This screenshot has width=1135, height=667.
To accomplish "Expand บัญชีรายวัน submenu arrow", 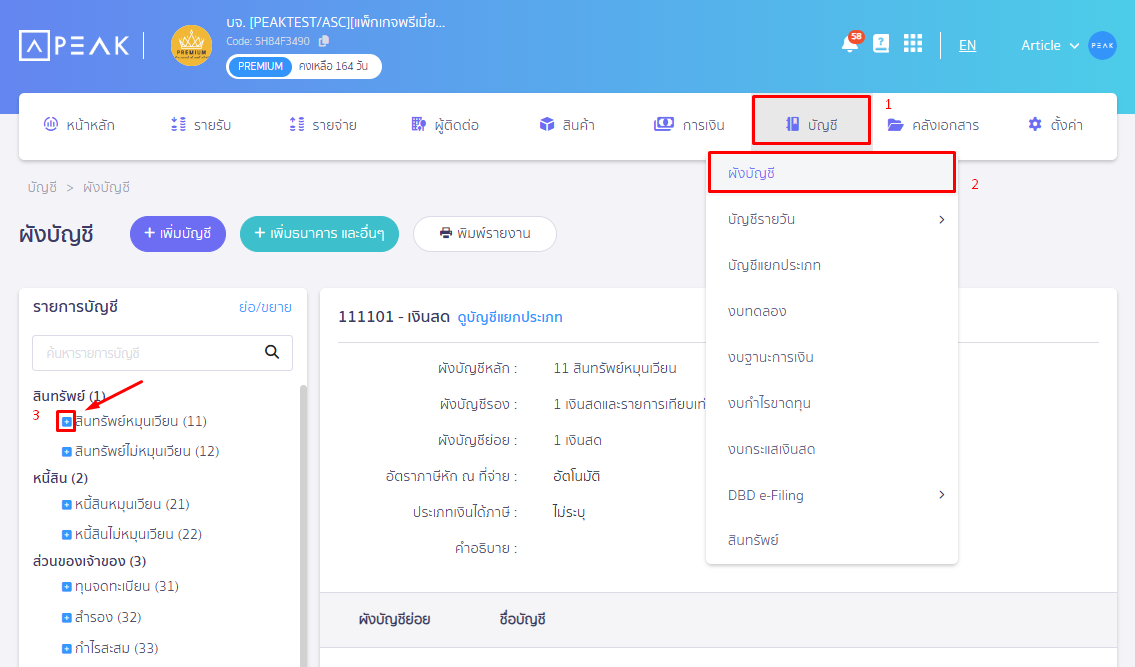I will tap(941, 219).
